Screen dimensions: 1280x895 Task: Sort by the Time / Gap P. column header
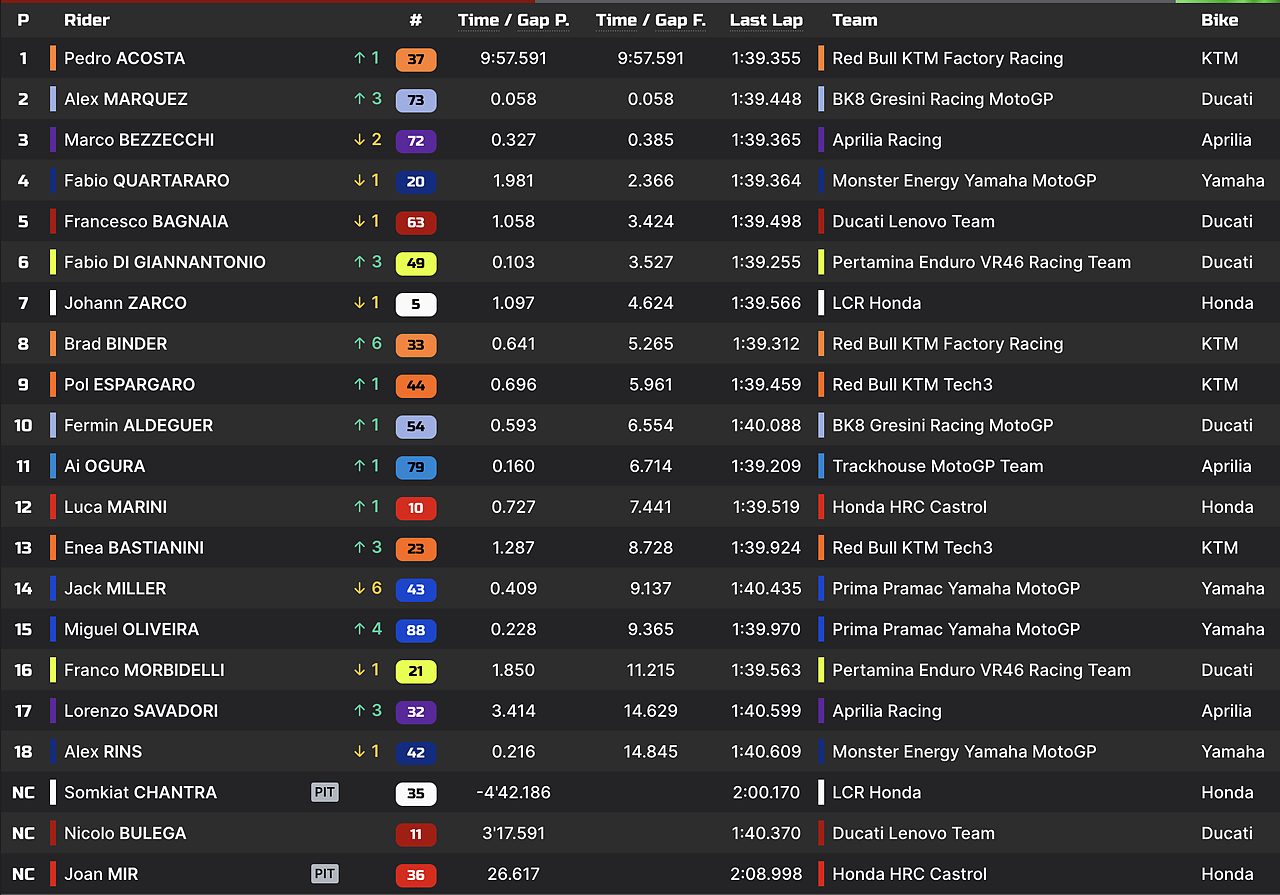[513, 20]
